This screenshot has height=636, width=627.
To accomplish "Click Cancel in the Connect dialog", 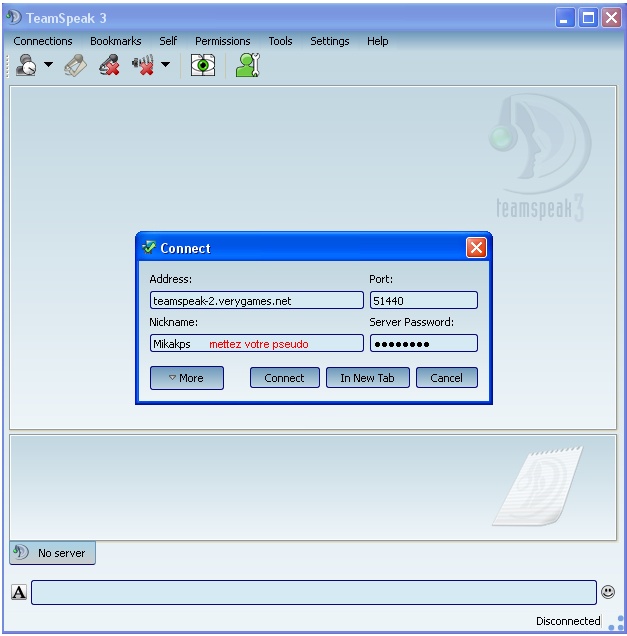I will tap(447, 378).
